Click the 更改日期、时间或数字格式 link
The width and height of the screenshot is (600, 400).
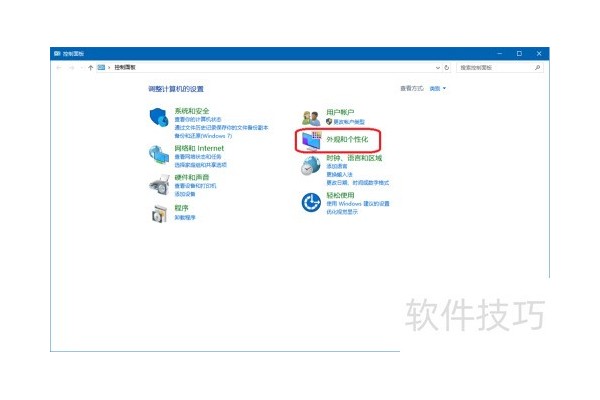(357, 183)
